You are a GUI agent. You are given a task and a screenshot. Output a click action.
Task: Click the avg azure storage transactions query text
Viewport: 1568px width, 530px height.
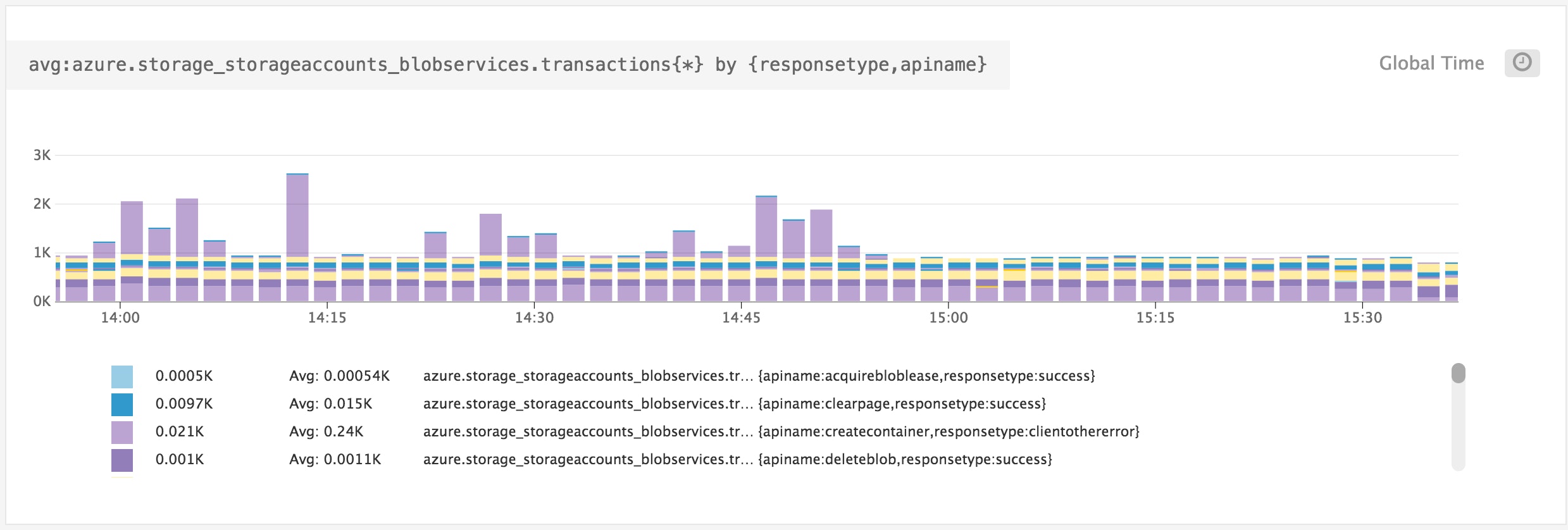click(x=507, y=65)
